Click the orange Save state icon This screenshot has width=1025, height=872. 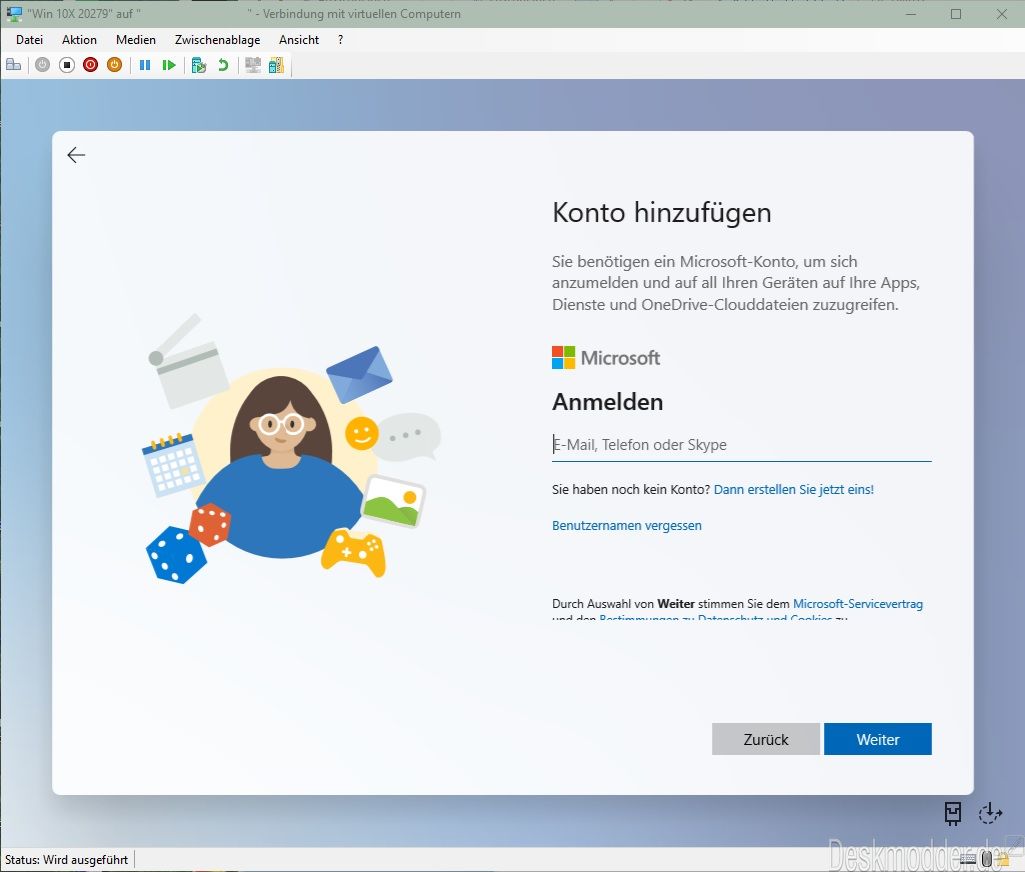click(x=114, y=65)
